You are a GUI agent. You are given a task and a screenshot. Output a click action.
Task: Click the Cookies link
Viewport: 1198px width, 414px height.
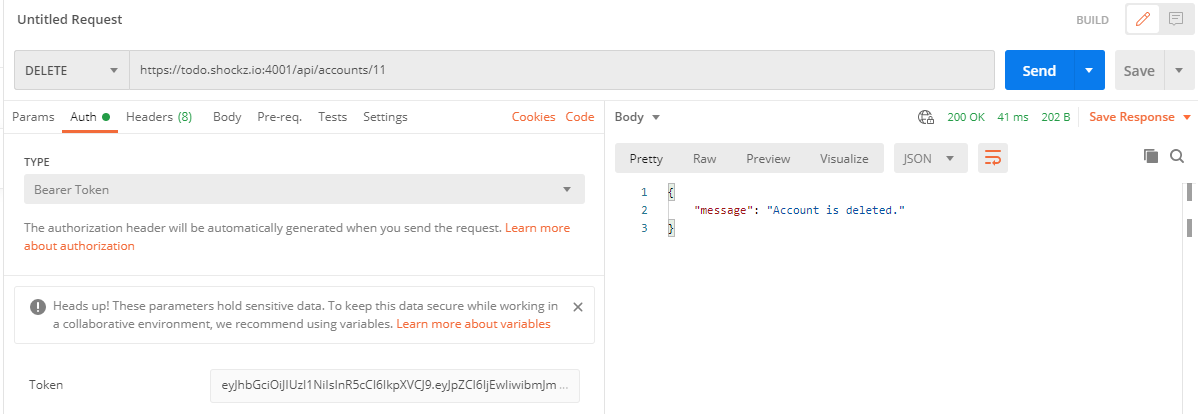tap(533, 117)
